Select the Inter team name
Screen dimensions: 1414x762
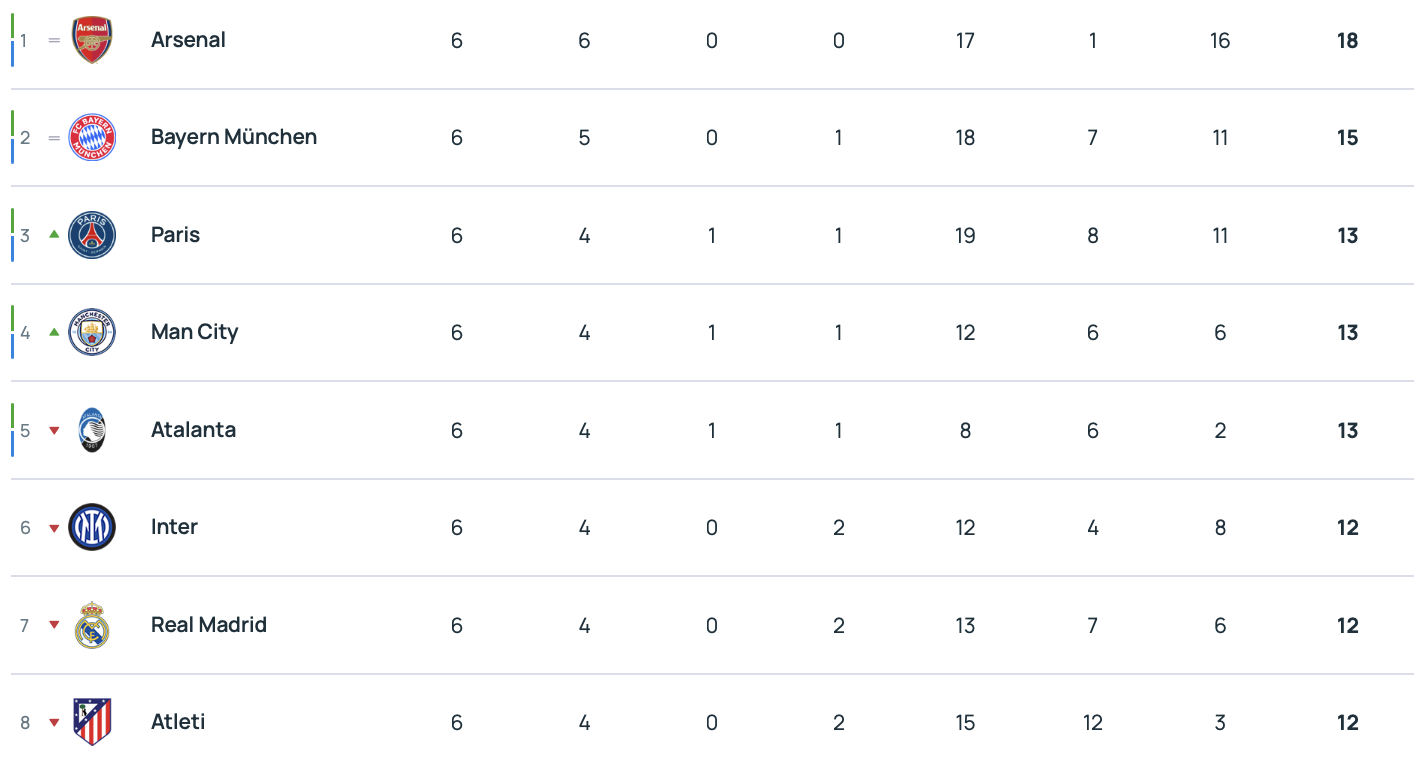[174, 527]
